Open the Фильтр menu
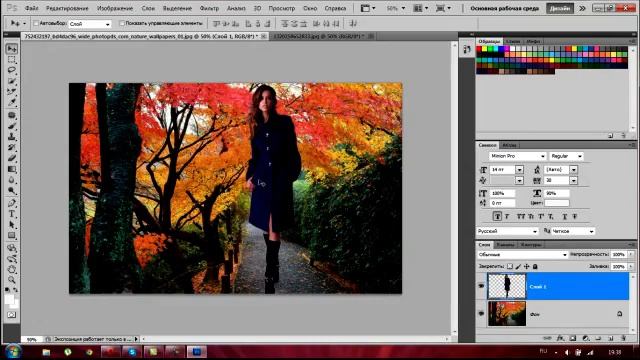The height and width of the screenshot is (360, 640). click(209, 8)
